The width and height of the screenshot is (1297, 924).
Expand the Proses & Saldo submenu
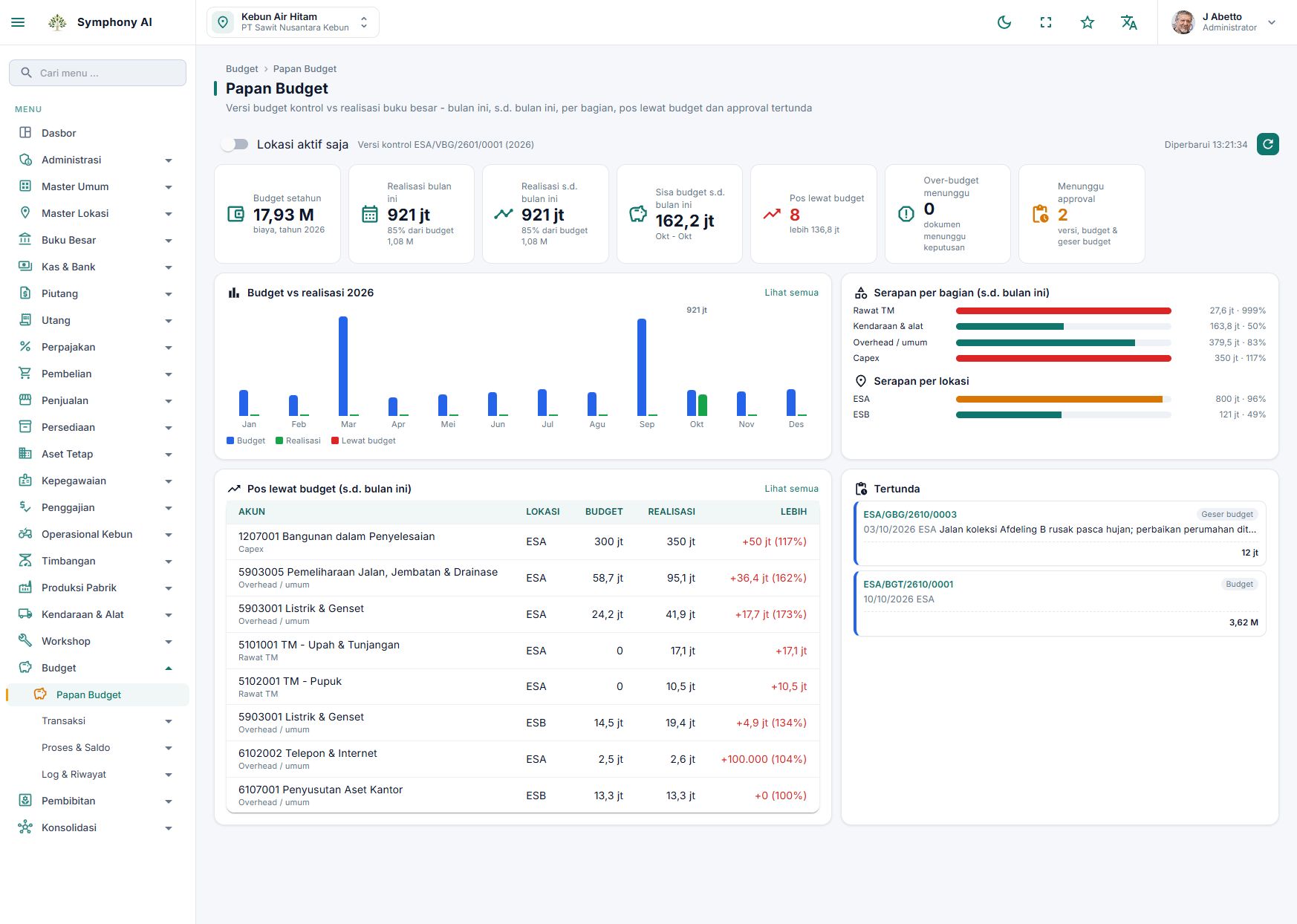(x=97, y=748)
